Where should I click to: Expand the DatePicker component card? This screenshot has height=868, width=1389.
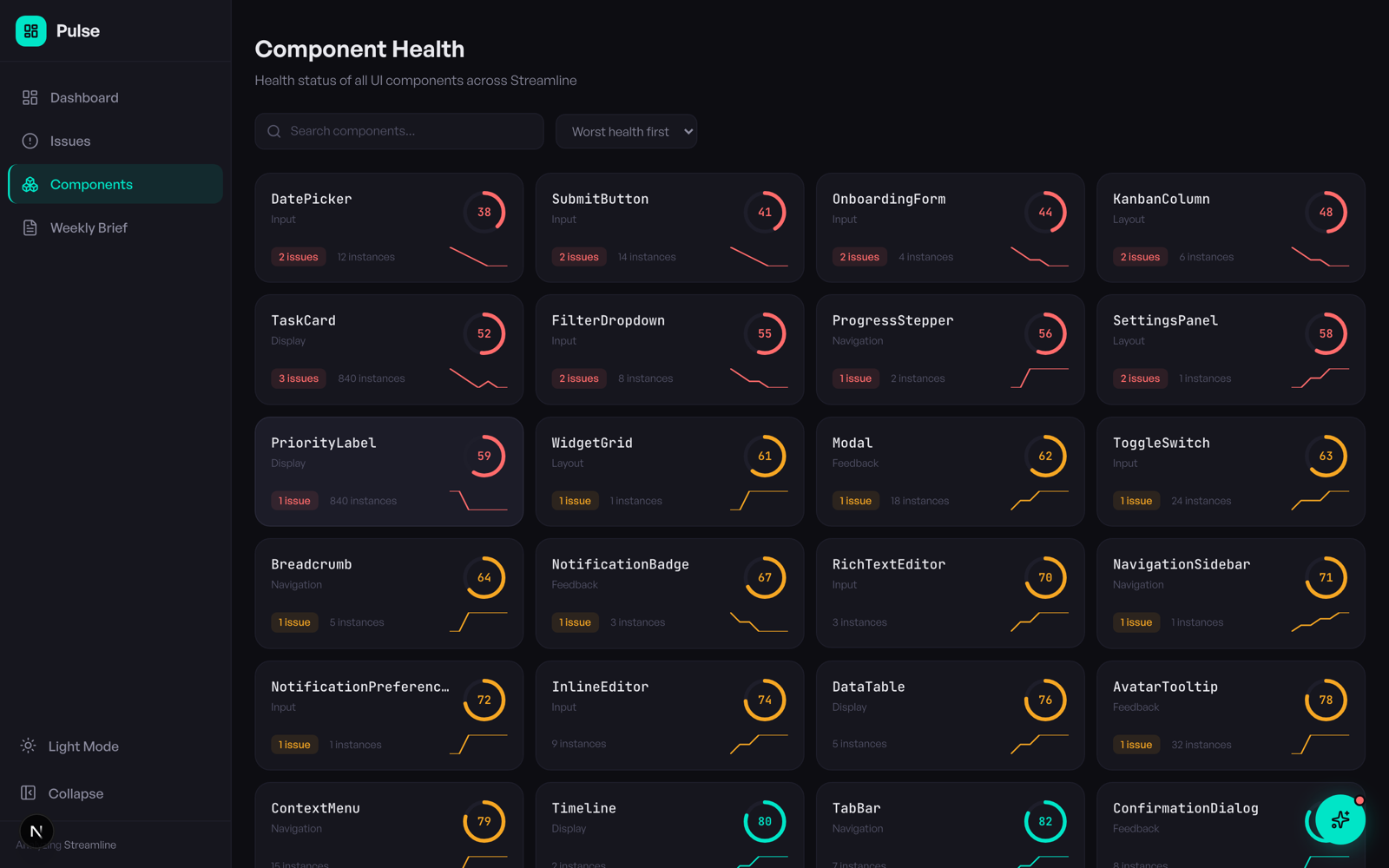click(x=388, y=227)
